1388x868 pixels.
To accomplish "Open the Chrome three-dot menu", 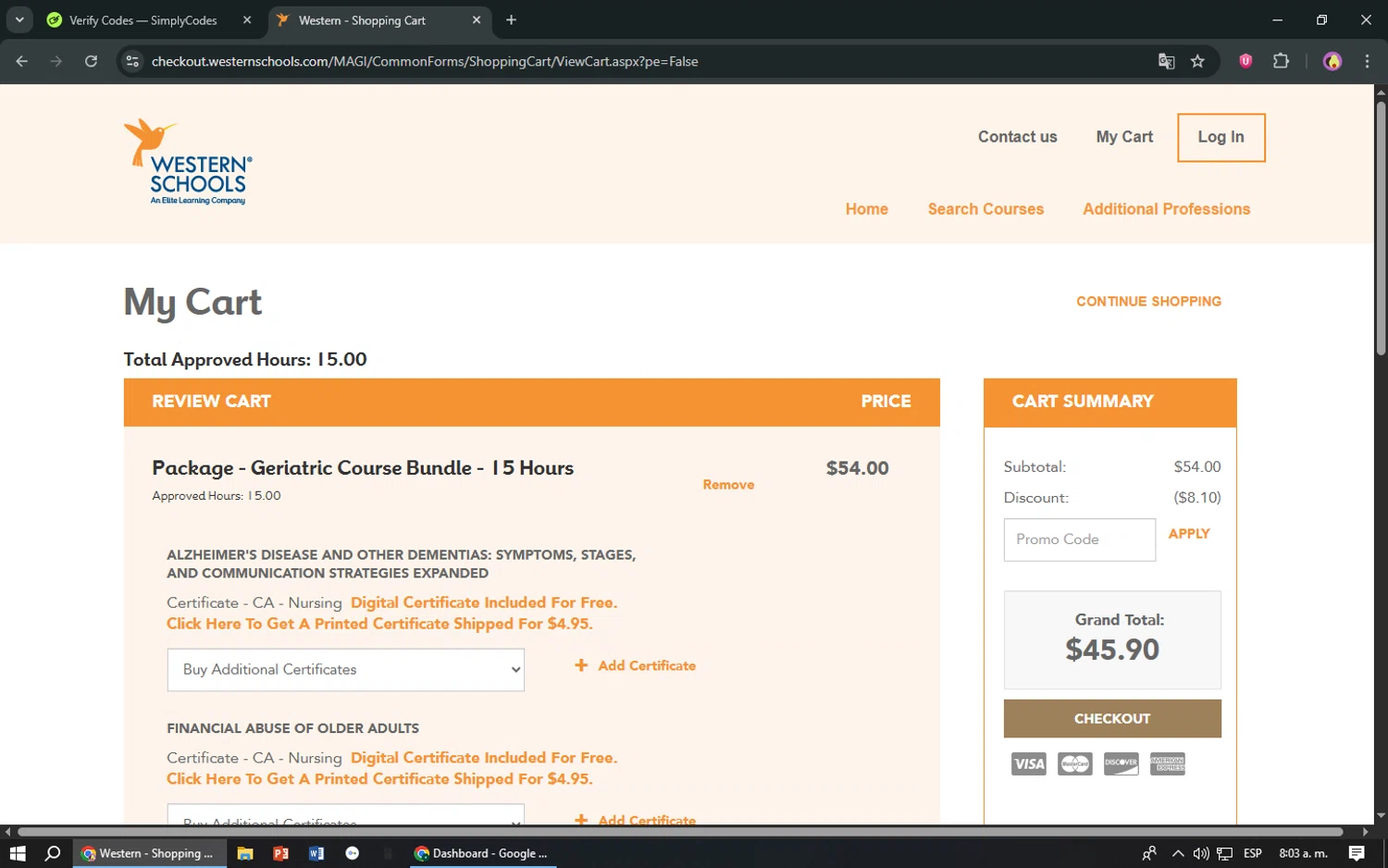I will pos(1367,61).
